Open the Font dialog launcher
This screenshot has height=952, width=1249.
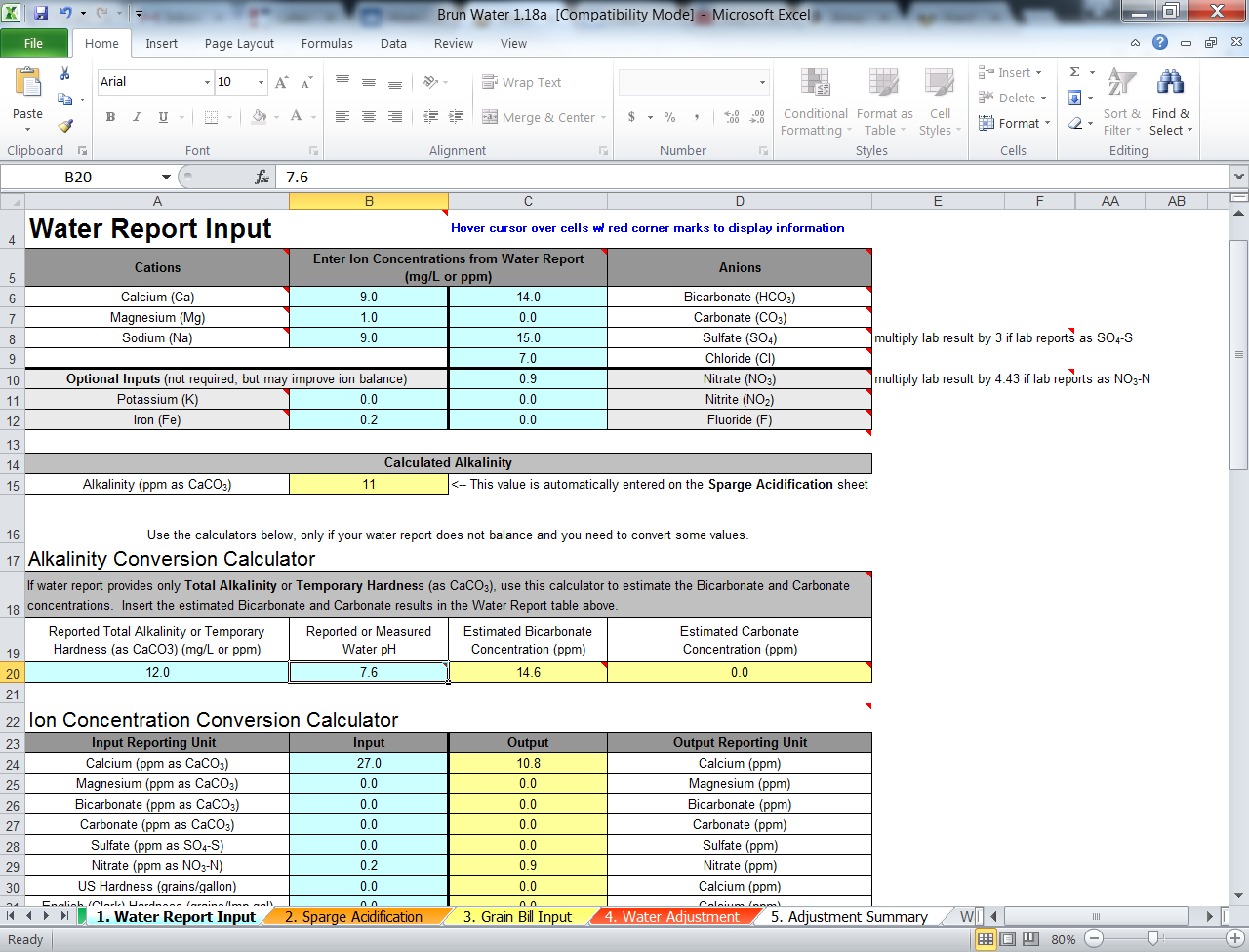tap(314, 151)
